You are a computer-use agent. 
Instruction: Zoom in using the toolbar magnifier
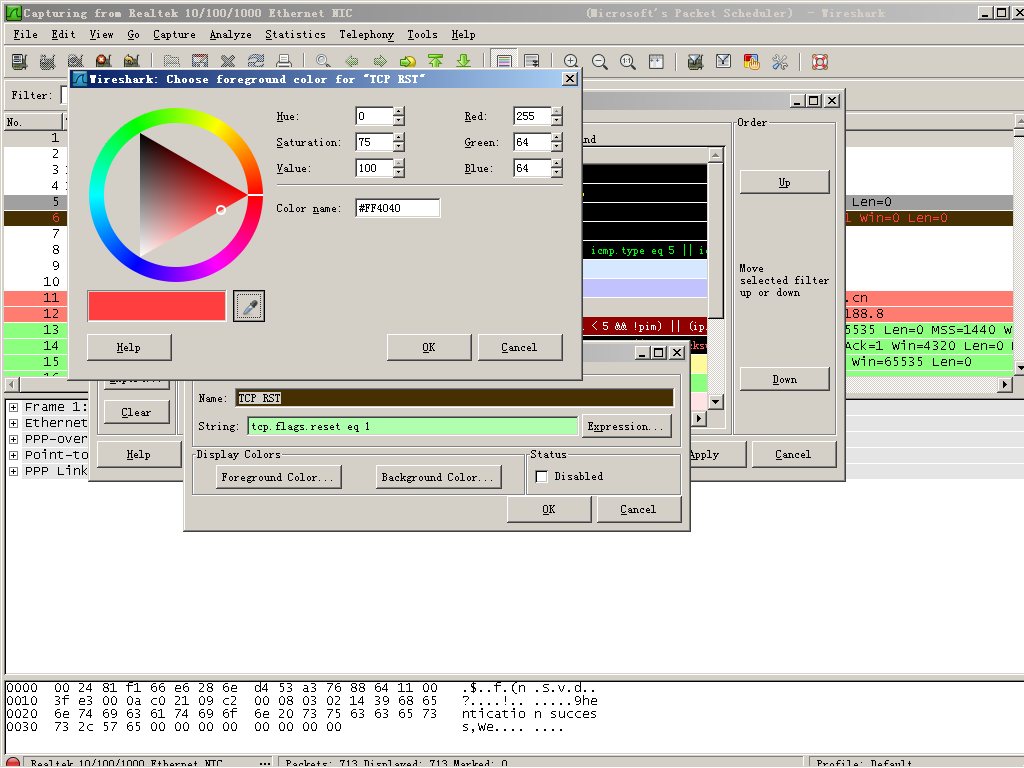click(x=571, y=61)
